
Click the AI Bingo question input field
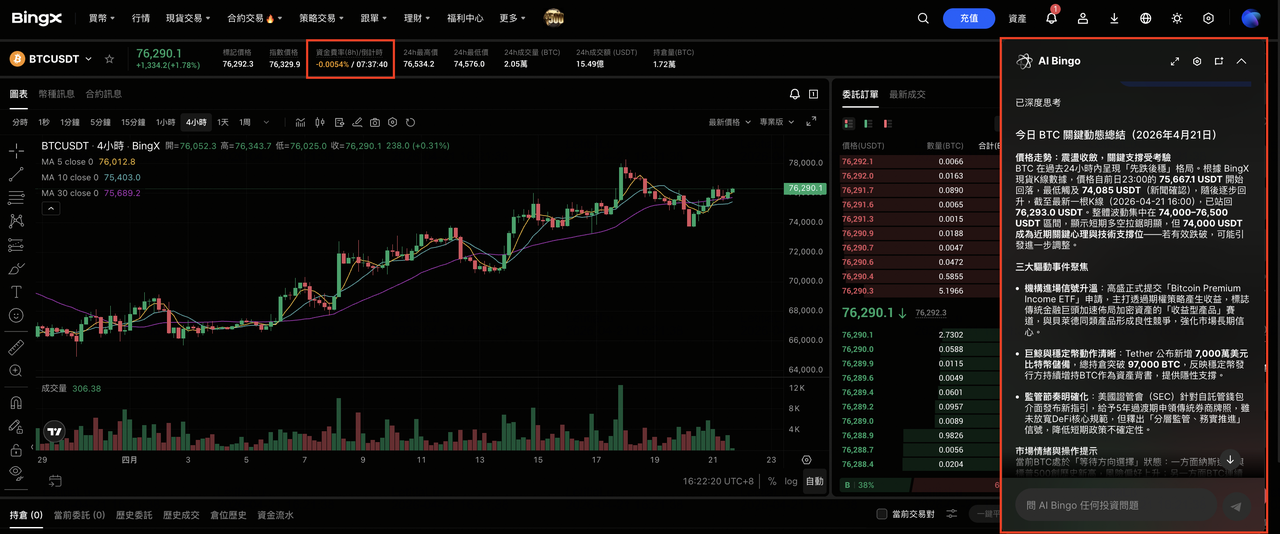[1115, 506]
